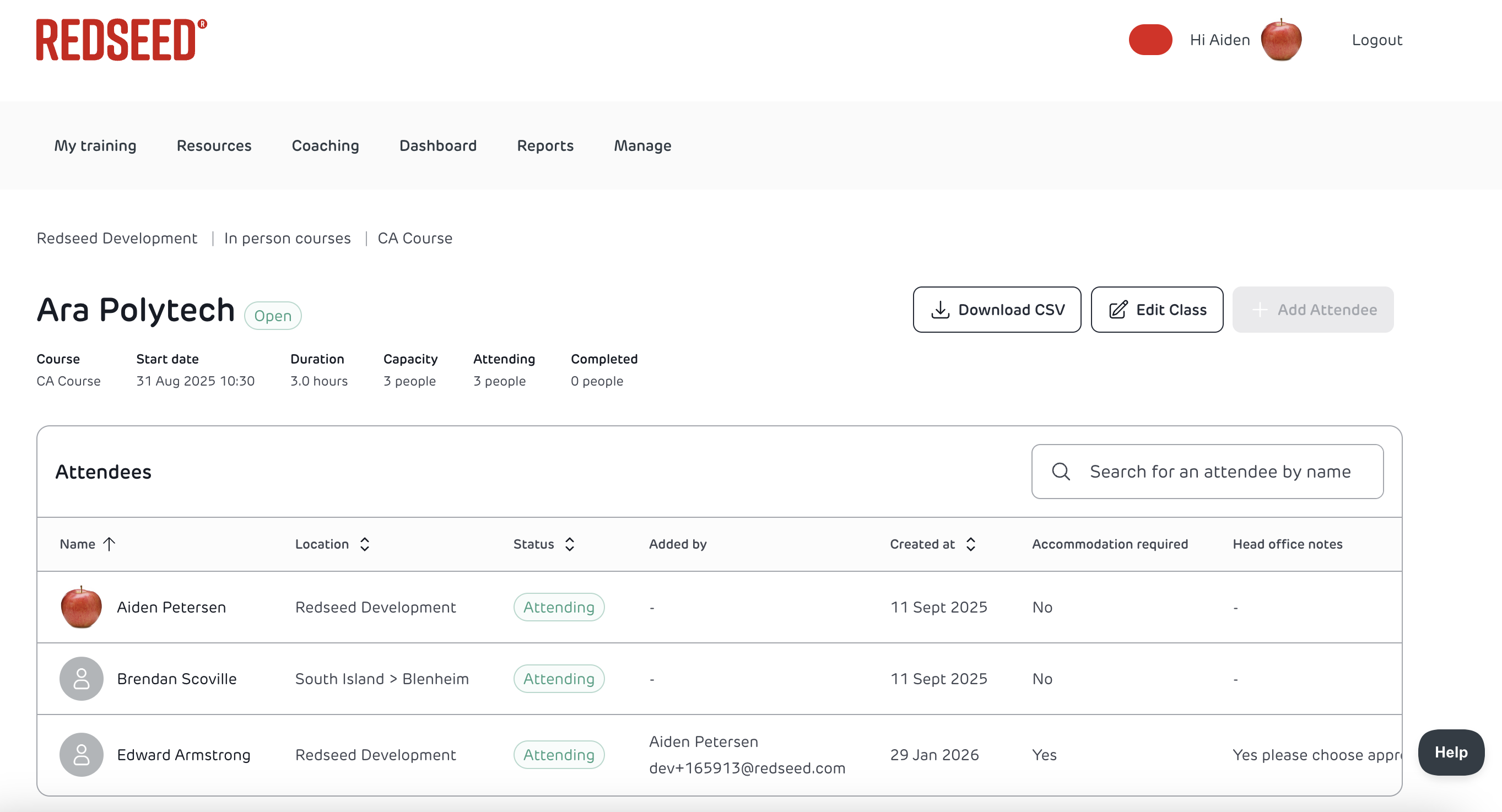1502x812 pixels.
Task: Open In person courses breadcrumb
Action: [x=287, y=238]
